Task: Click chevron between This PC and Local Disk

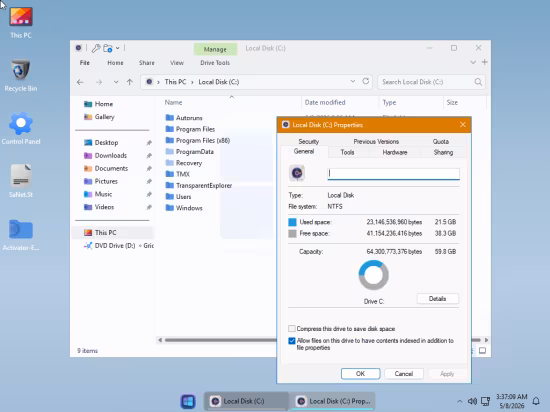Action: click(192, 82)
